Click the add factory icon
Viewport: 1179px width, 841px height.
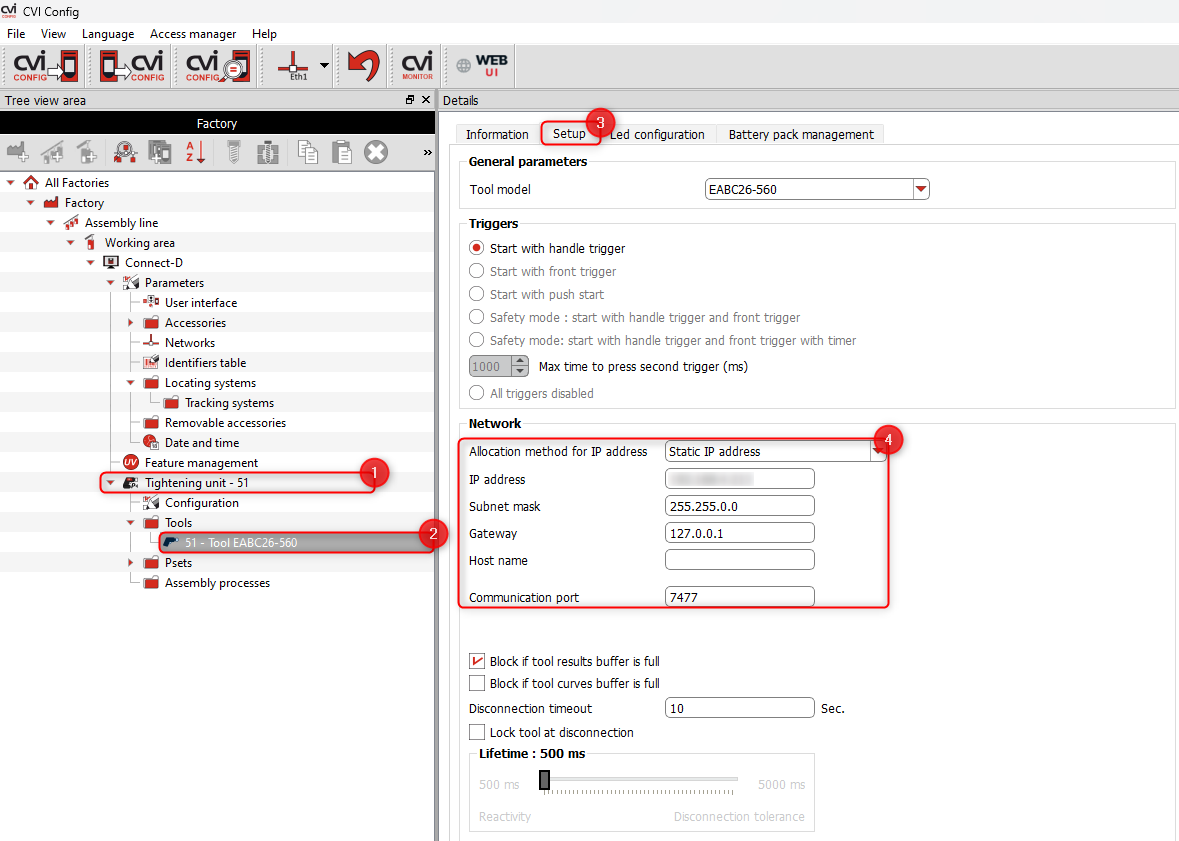click(18, 152)
